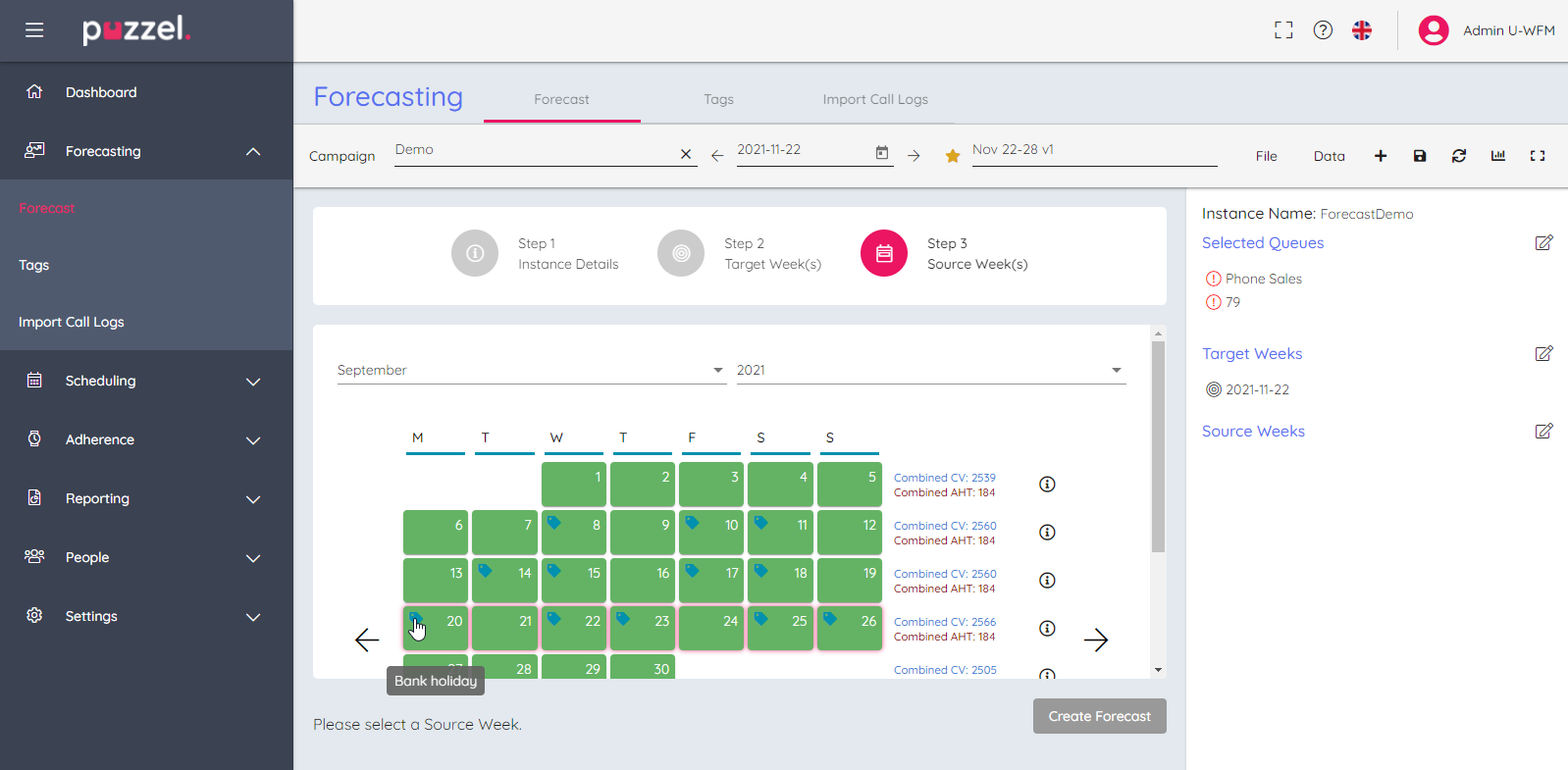Open the year dropdown showing 2021
The width and height of the screenshot is (1568, 770).
(929, 370)
